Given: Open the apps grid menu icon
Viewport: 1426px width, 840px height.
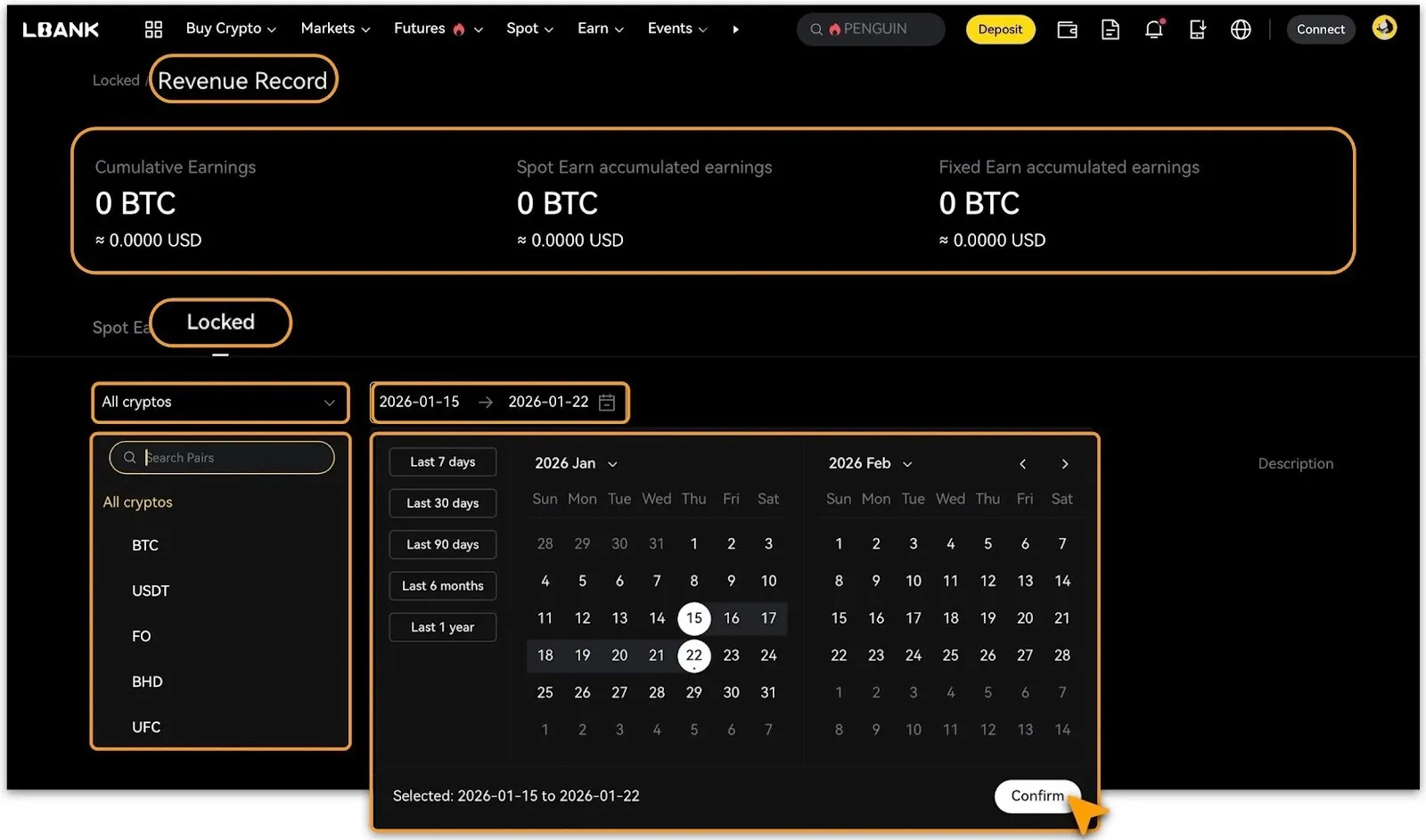Looking at the screenshot, I should 153,29.
